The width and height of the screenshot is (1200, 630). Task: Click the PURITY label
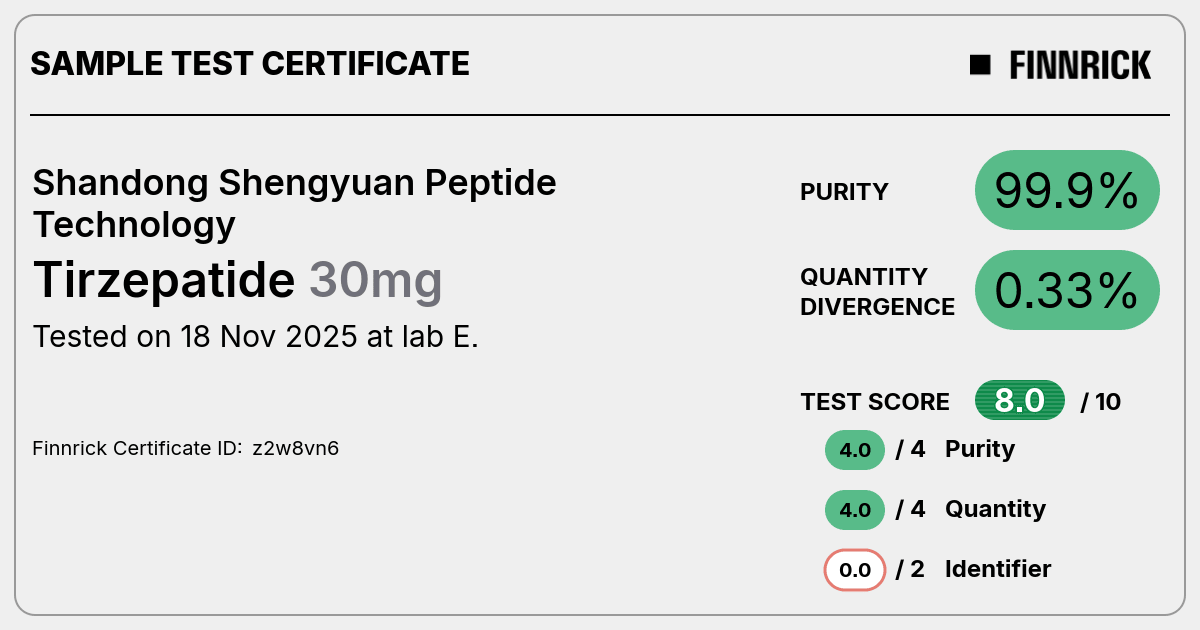[x=844, y=192]
